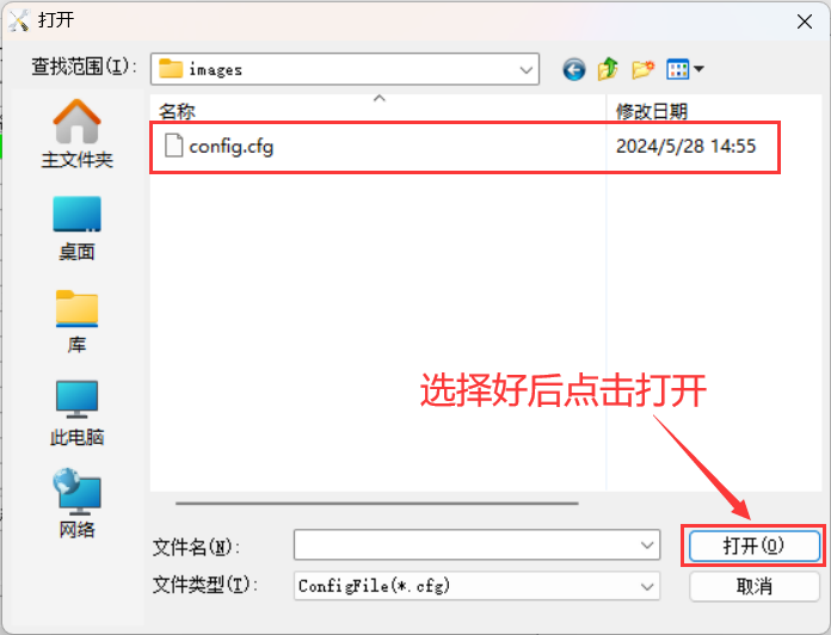Open the View menu icon
The image size is (831, 635).
[678, 69]
